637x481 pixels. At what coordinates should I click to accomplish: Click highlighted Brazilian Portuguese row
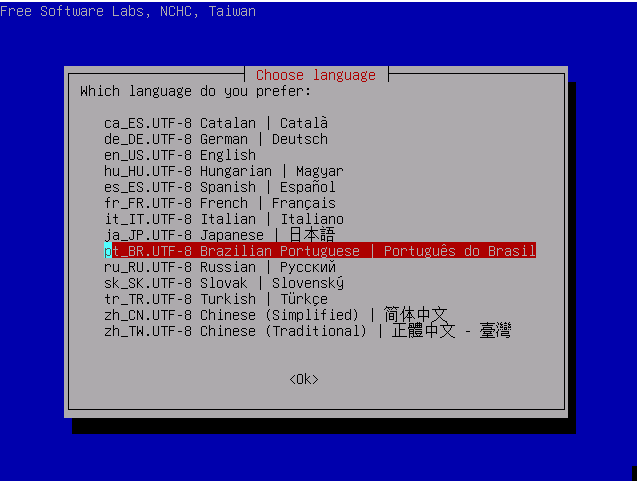pos(320,251)
